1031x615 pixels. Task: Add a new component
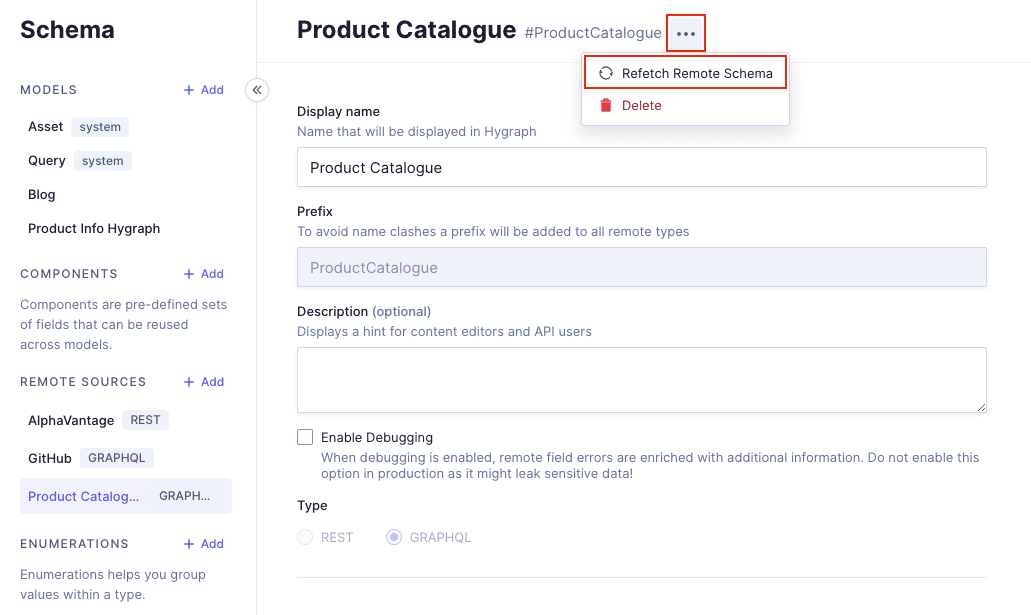click(203, 274)
